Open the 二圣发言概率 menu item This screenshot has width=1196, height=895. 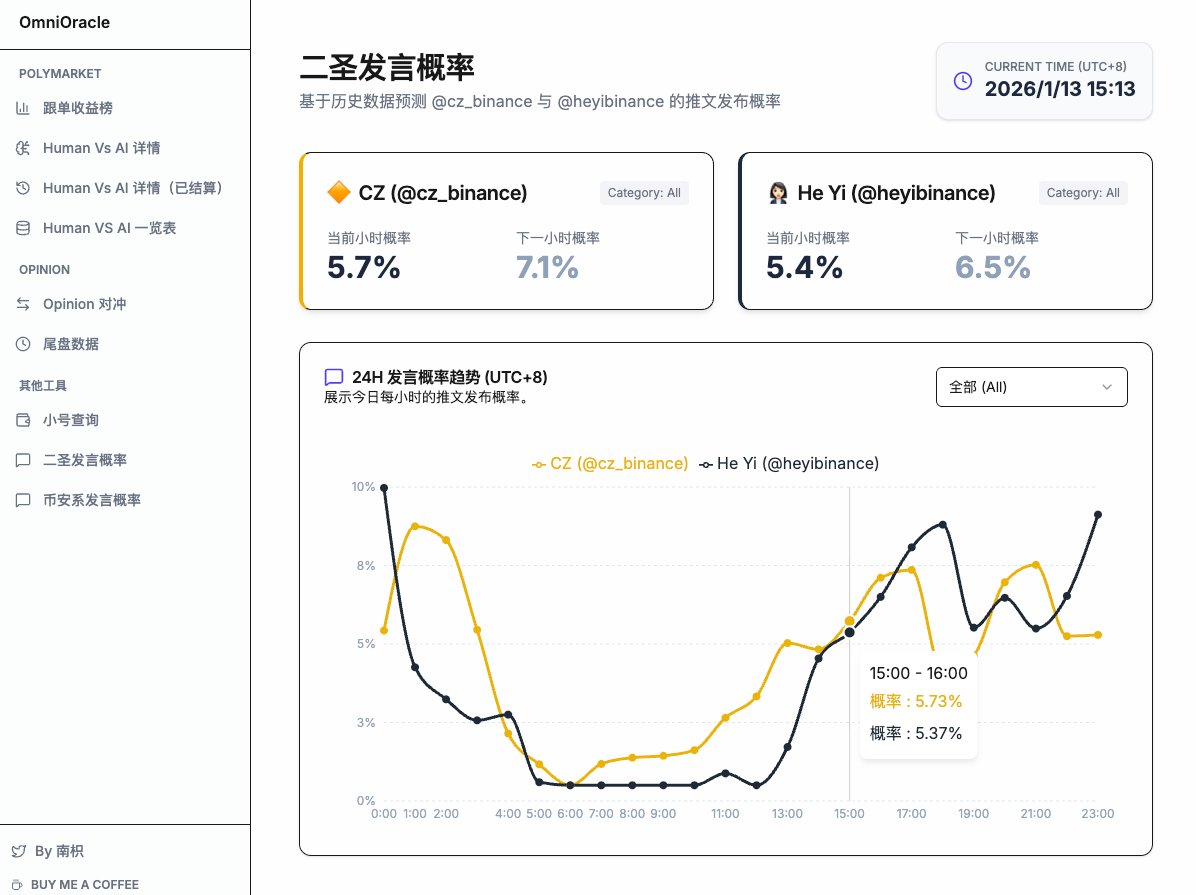point(85,460)
